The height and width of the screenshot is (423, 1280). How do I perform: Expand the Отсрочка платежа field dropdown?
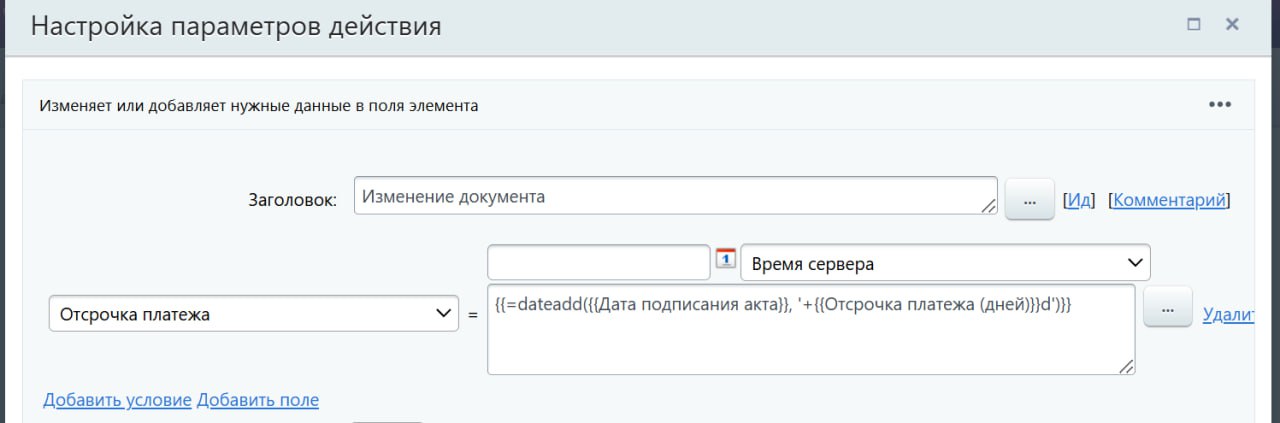tap(253, 315)
